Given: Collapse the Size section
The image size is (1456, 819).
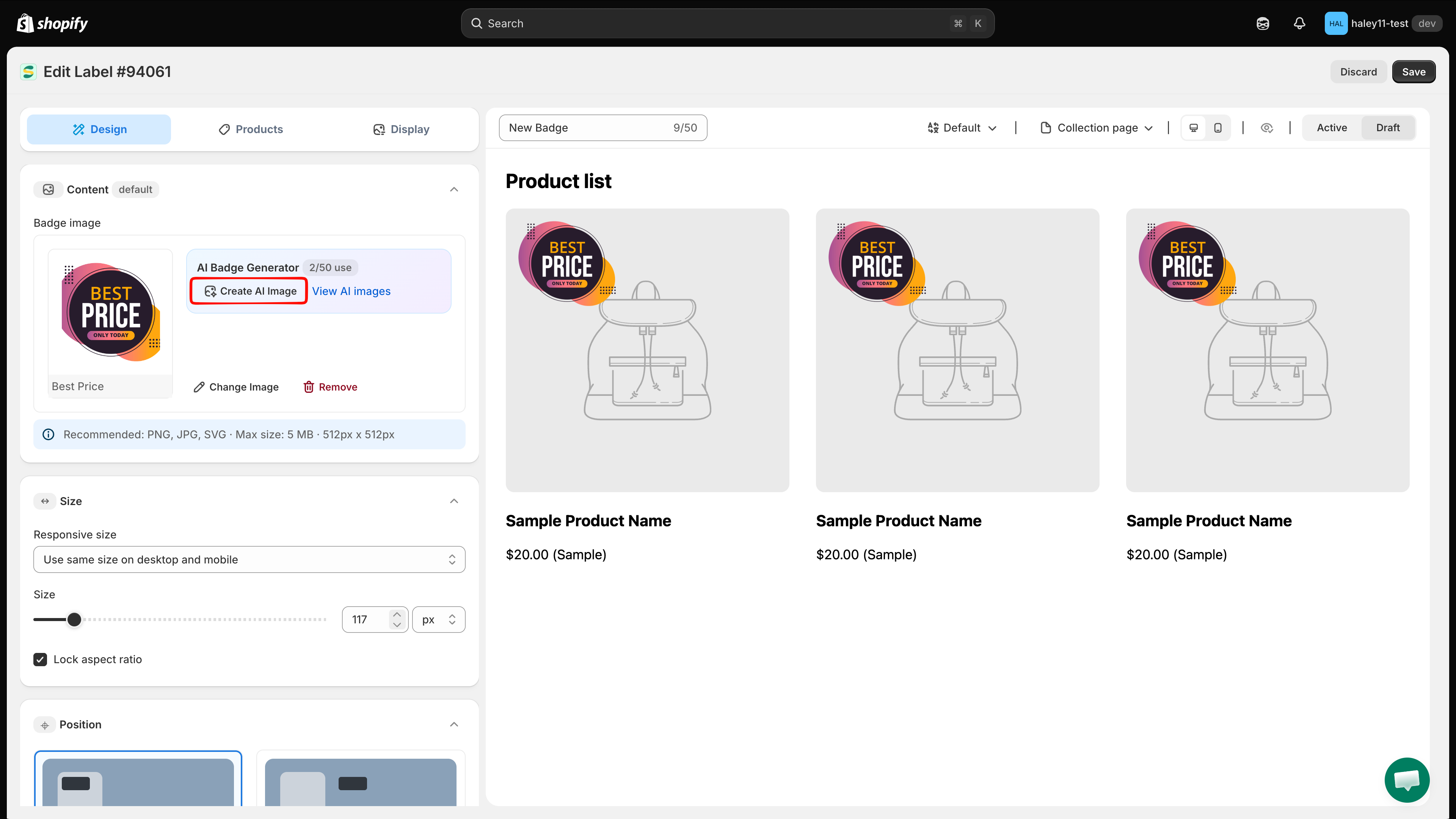Looking at the screenshot, I should [454, 501].
